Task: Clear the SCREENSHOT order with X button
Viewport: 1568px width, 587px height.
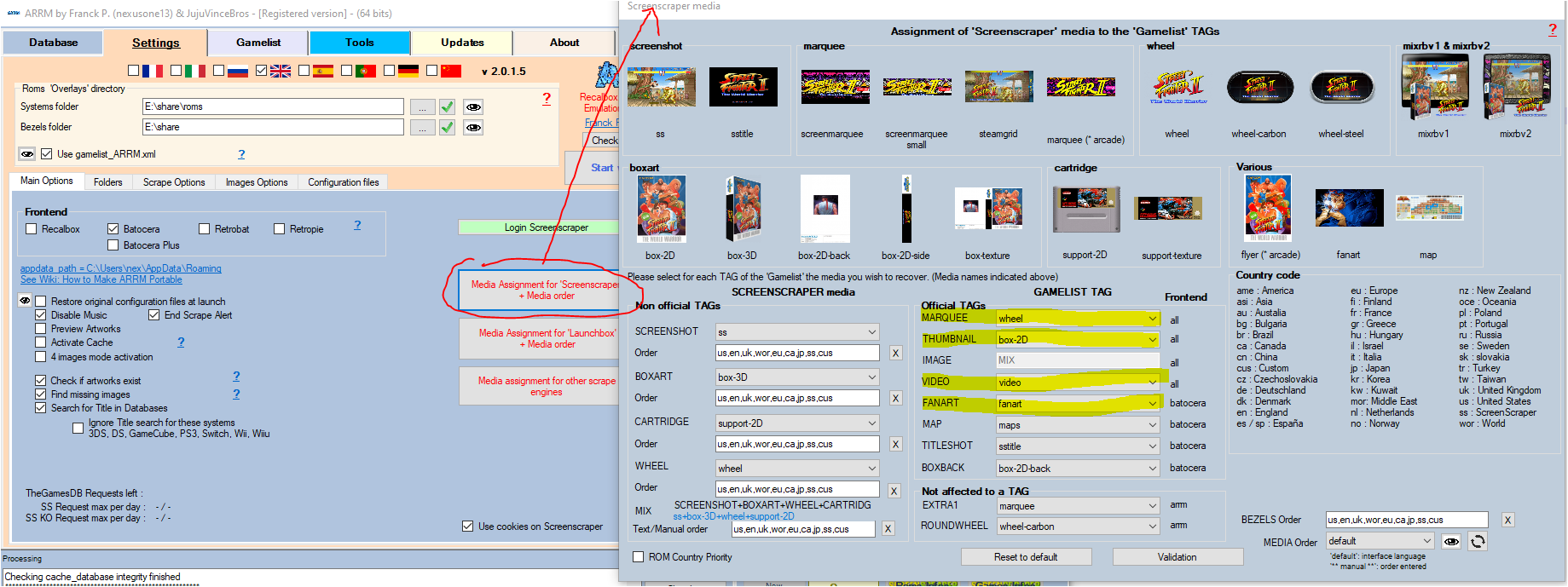Action: pyautogui.click(x=895, y=353)
